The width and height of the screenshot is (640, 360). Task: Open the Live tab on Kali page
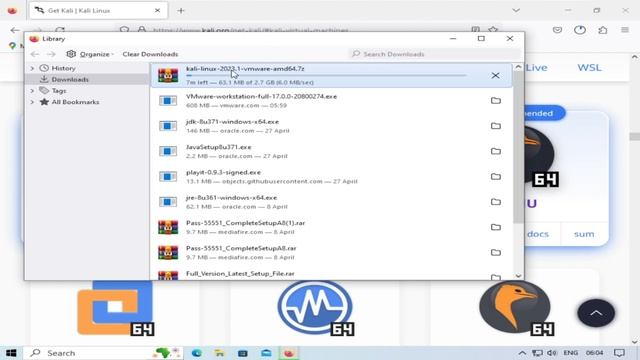click(536, 68)
